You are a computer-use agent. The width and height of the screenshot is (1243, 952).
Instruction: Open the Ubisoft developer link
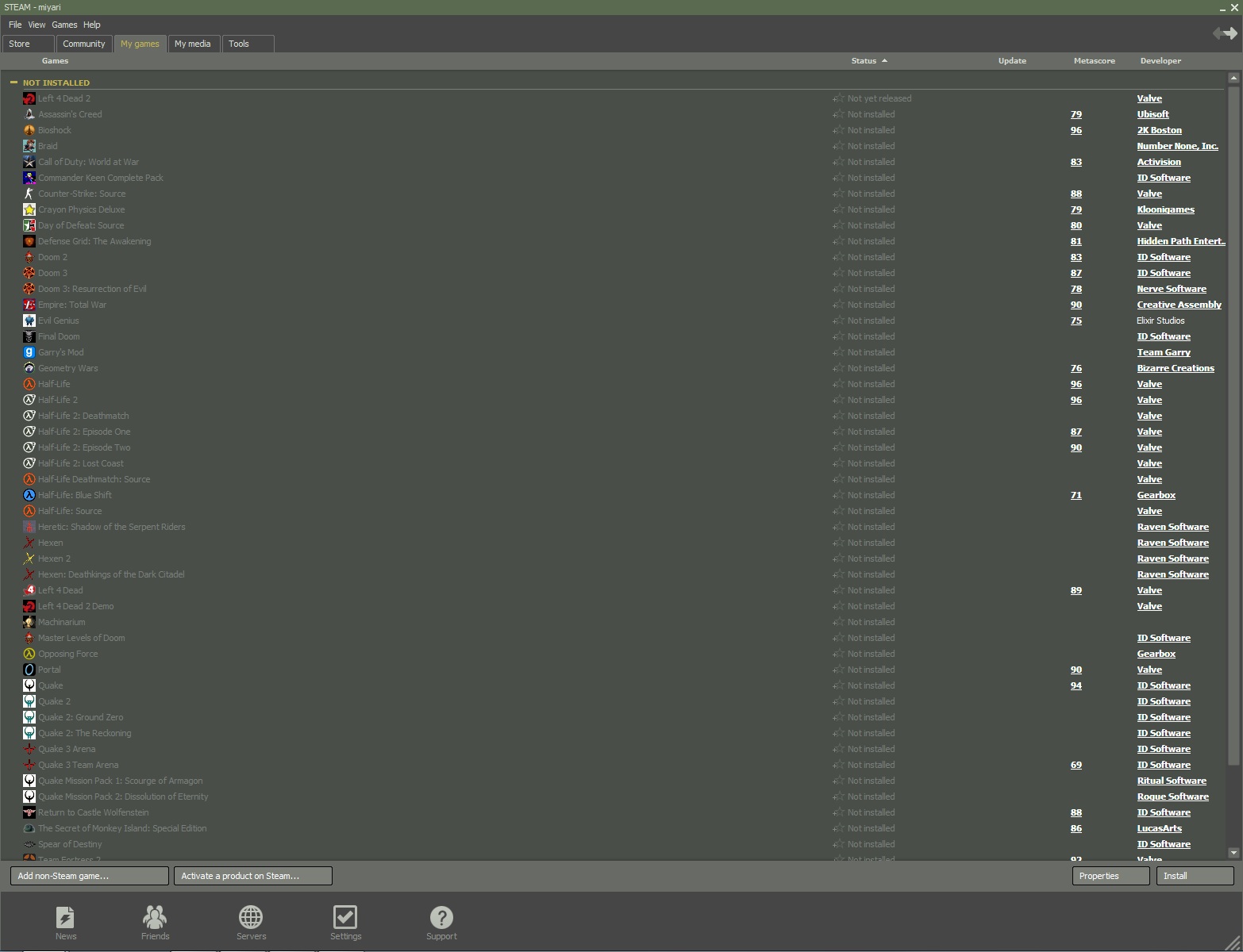click(x=1153, y=114)
